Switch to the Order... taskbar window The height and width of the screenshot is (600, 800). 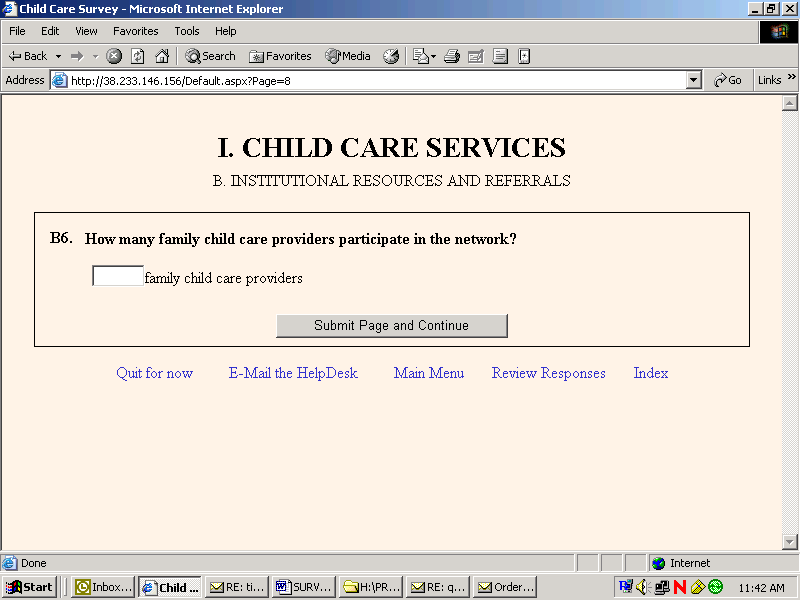click(x=505, y=587)
